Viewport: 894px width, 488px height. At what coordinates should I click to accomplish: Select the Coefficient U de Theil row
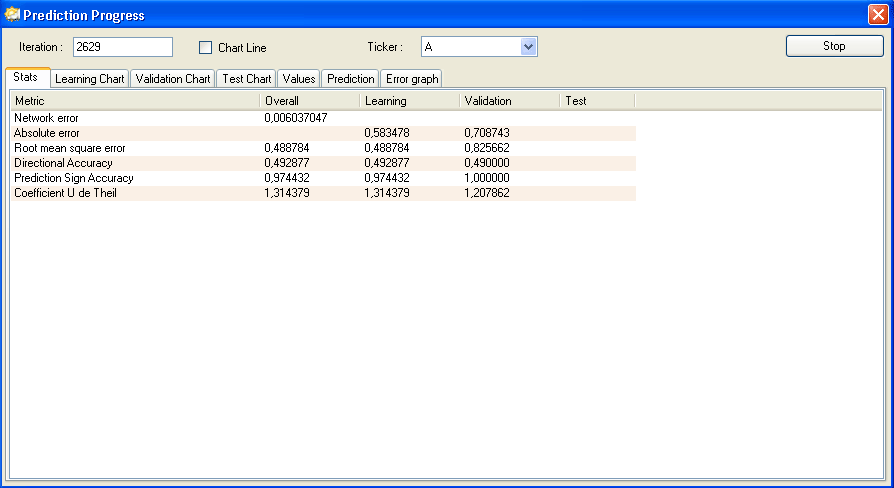[323, 193]
